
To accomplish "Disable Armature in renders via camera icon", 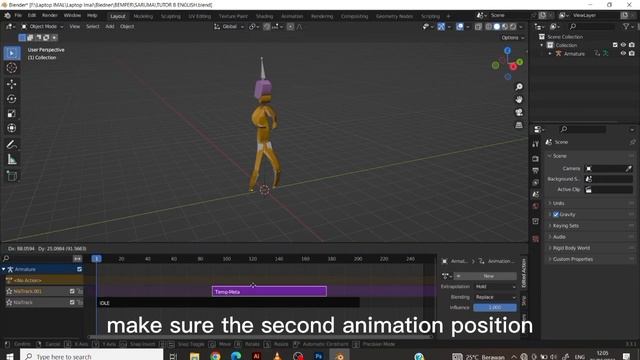I will pyautogui.click(x=632, y=53).
